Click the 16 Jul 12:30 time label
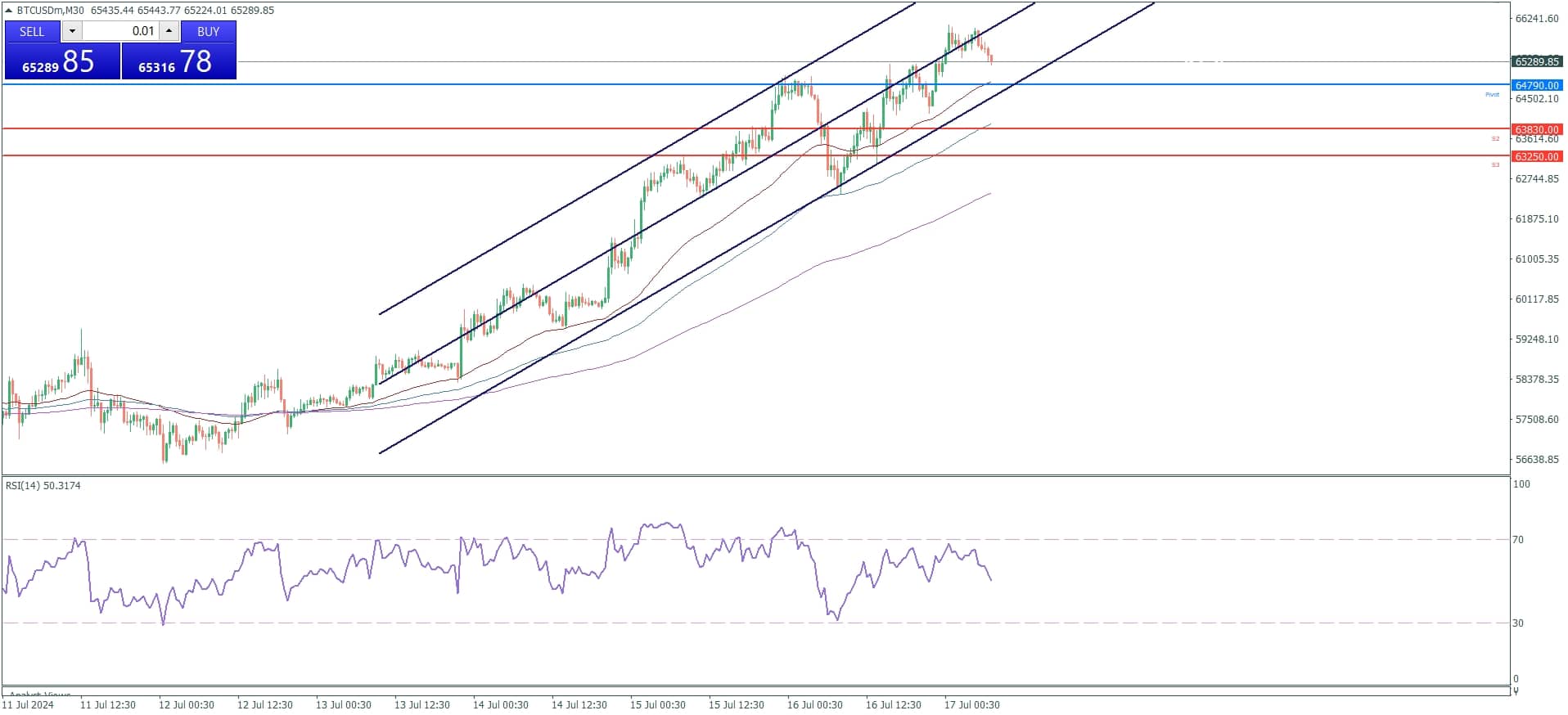1568x715 pixels. [894, 705]
